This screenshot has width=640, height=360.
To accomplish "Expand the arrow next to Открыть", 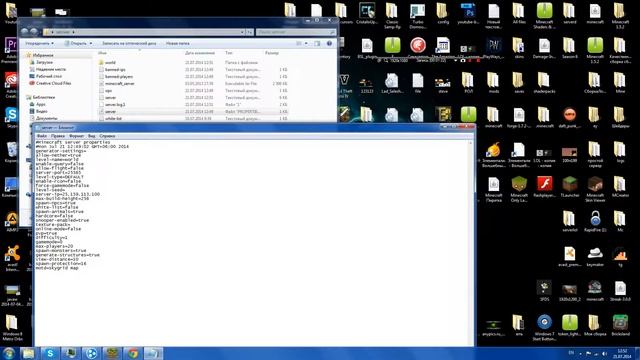I will click(91, 43).
